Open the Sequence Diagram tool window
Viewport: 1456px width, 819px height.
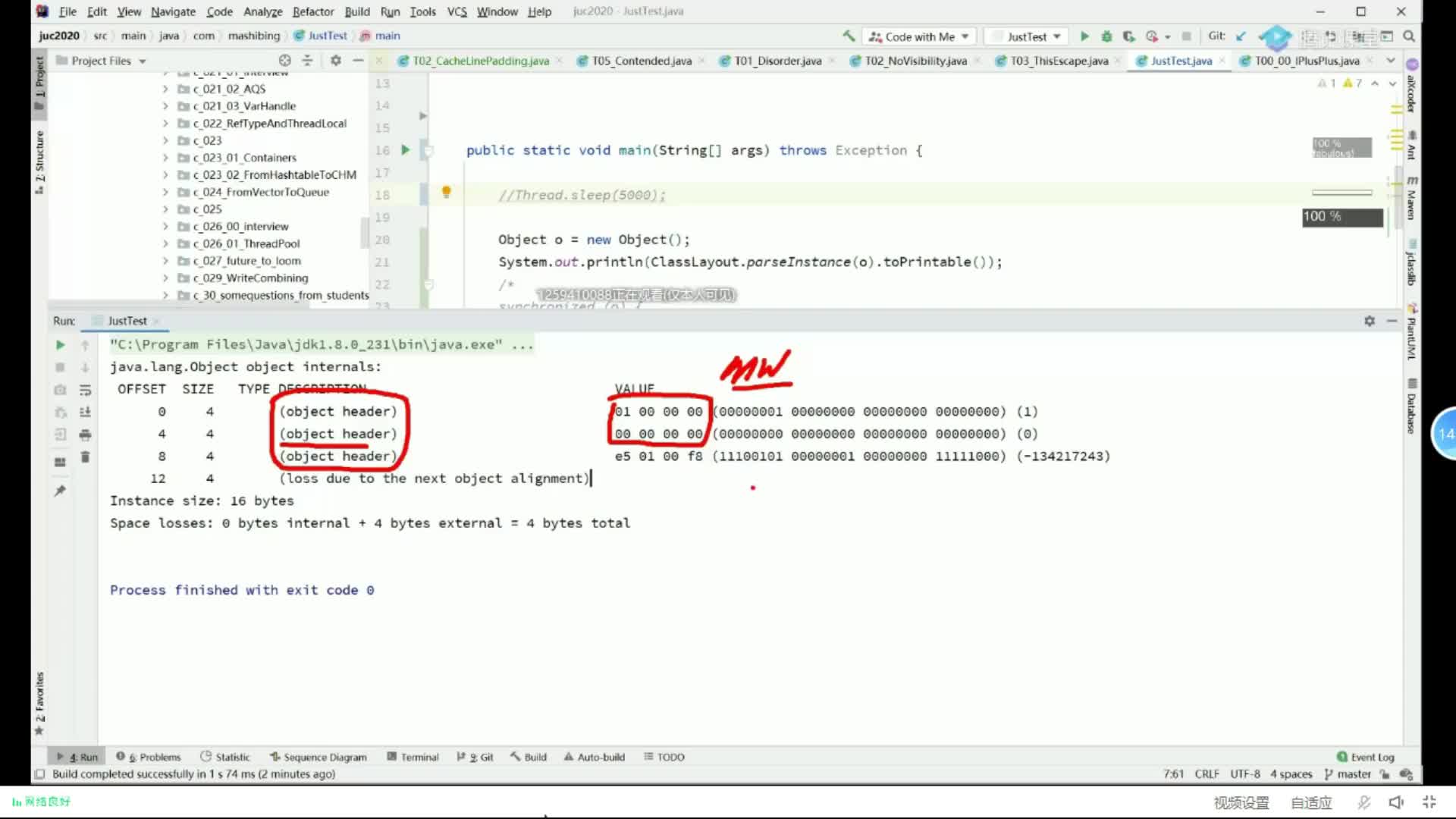[x=318, y=757]
